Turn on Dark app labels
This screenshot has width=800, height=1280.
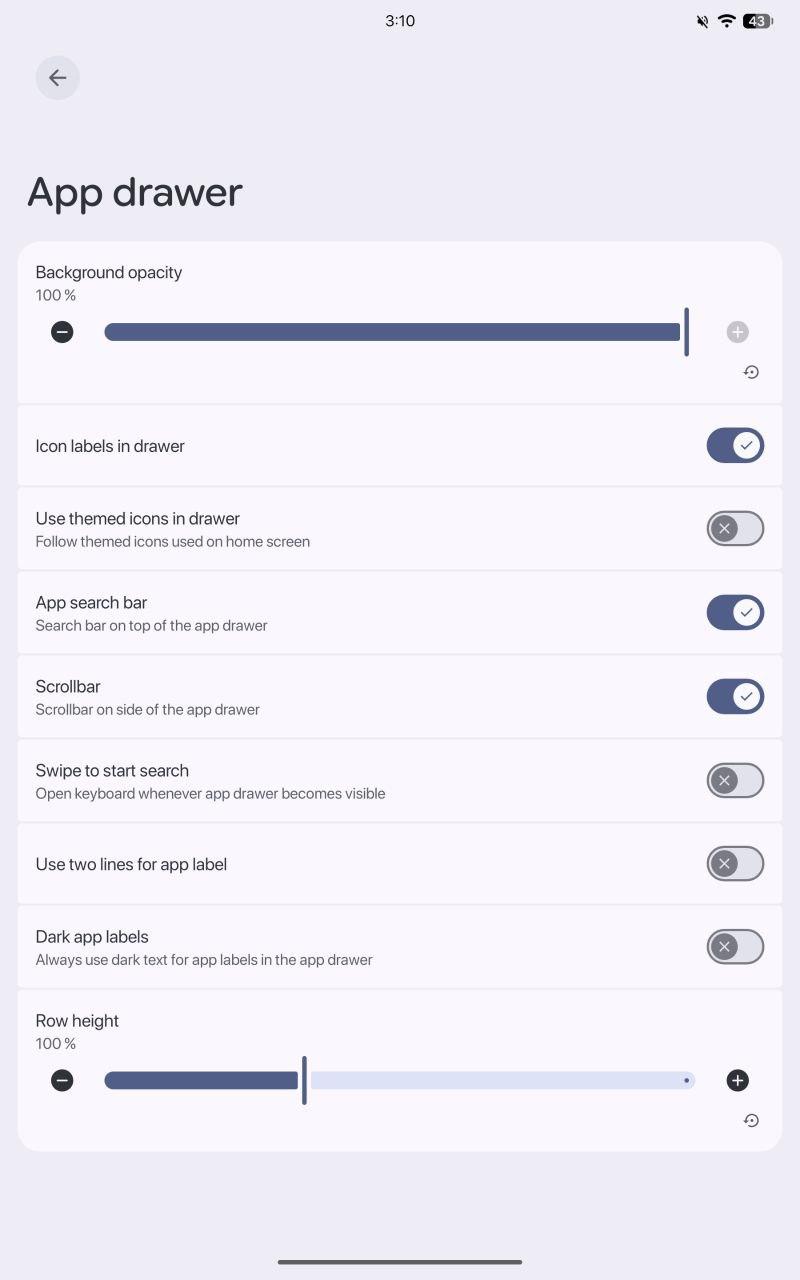[x=735, y=947]
